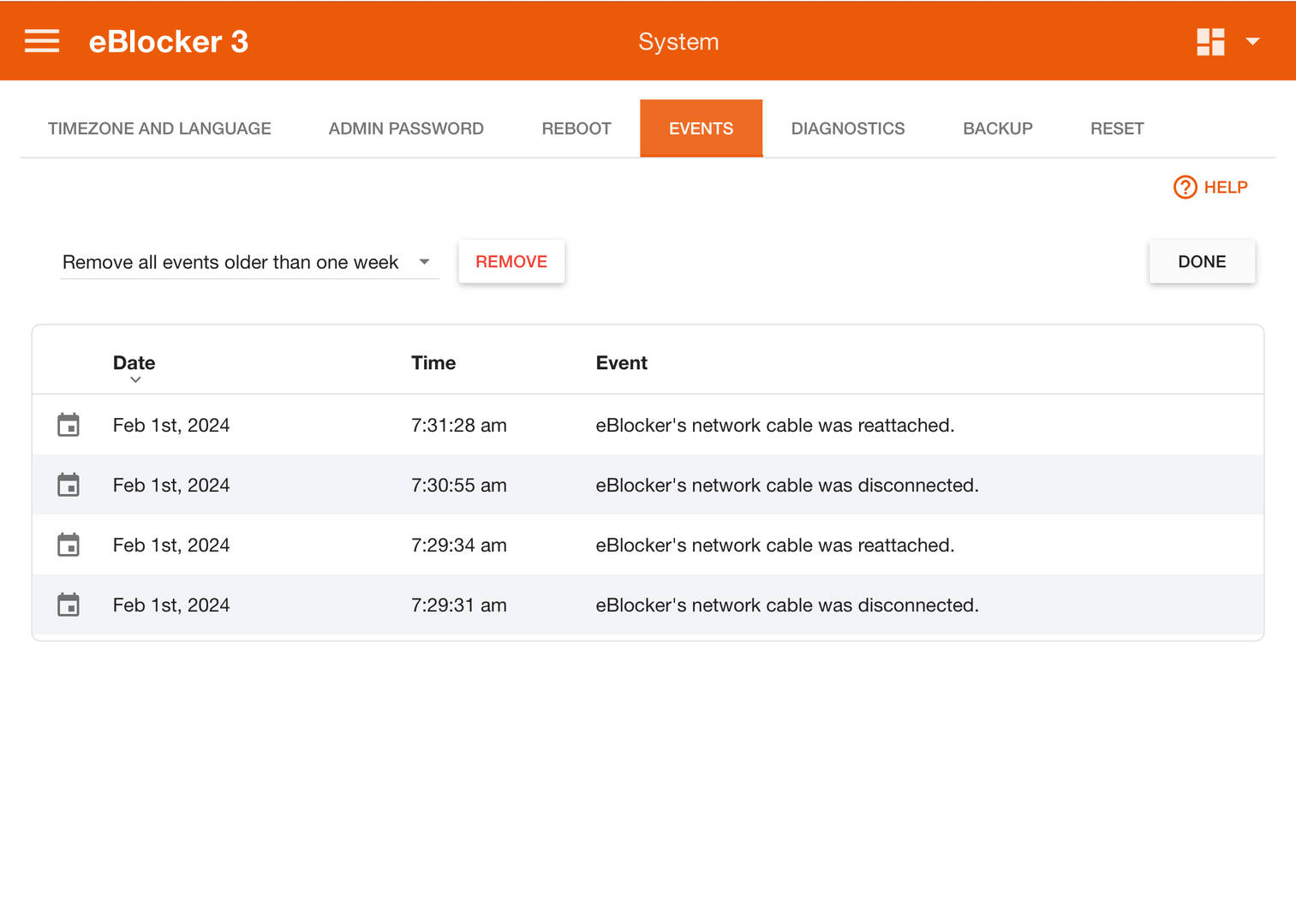This screenshot has width=1296, height=924.
Task: Select the 7:29:34 am time cell
Action: 459,545
